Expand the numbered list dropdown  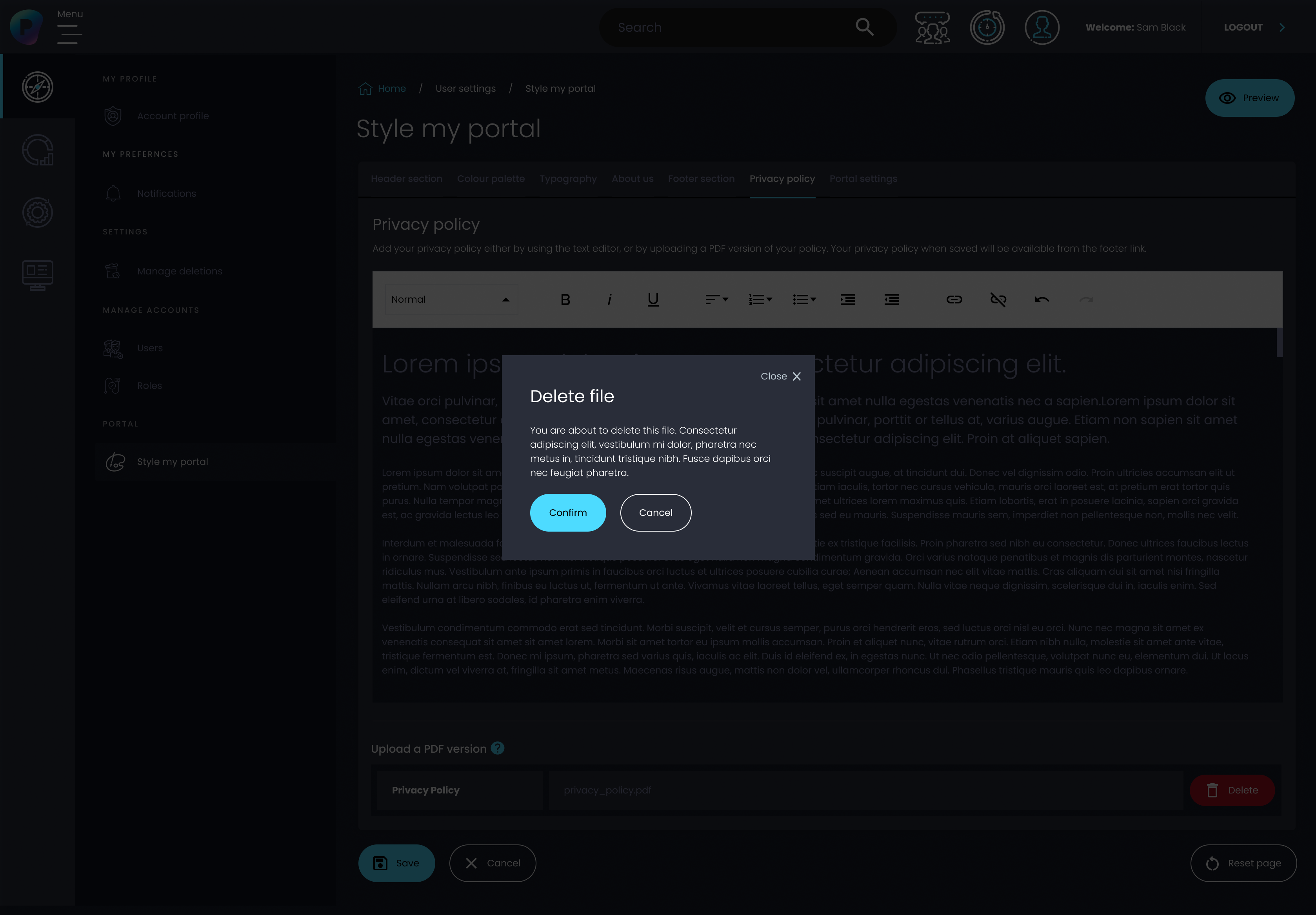(760, 300)
